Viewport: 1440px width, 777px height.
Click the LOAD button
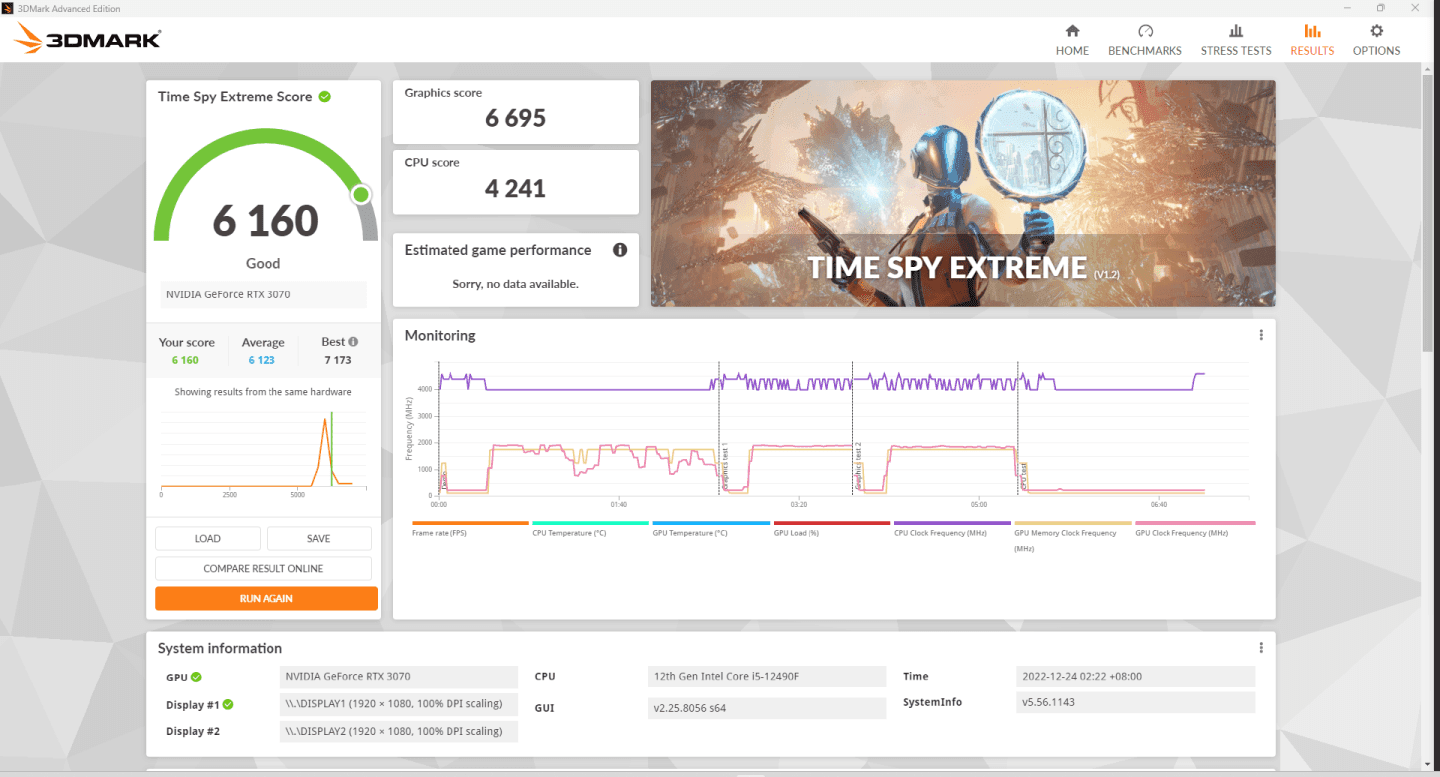(208, 538)
